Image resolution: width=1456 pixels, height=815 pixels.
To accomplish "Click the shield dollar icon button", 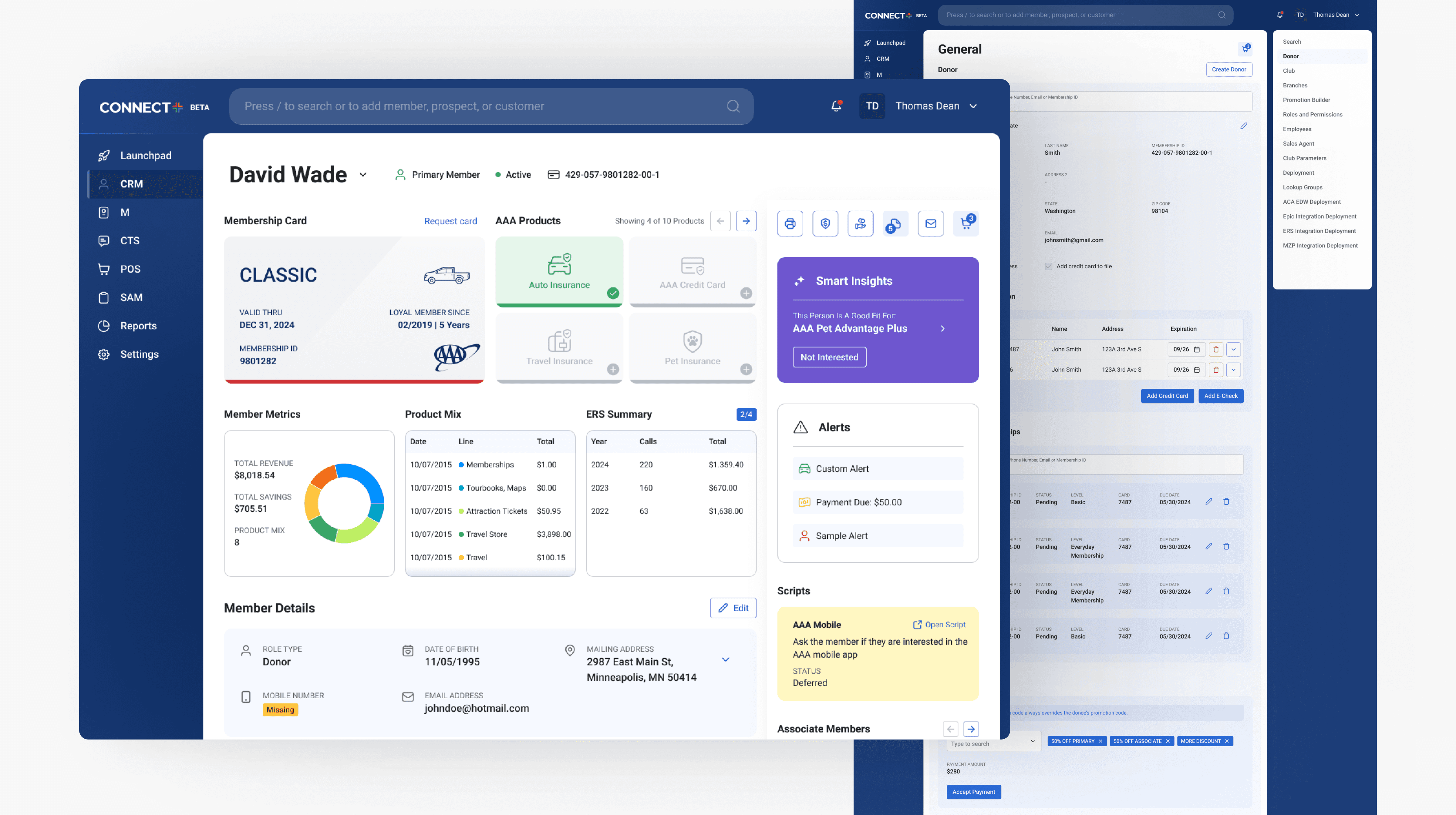I will [x=825, y=224].
